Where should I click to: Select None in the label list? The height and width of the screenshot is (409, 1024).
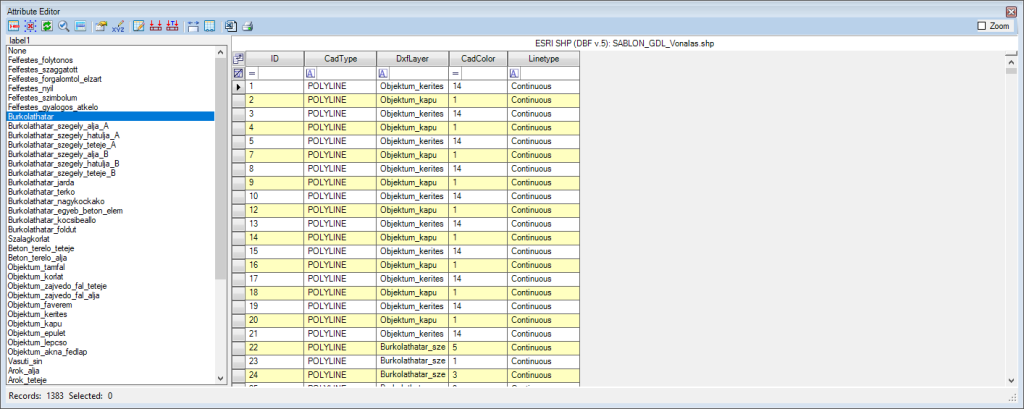(x=16, y=51)
